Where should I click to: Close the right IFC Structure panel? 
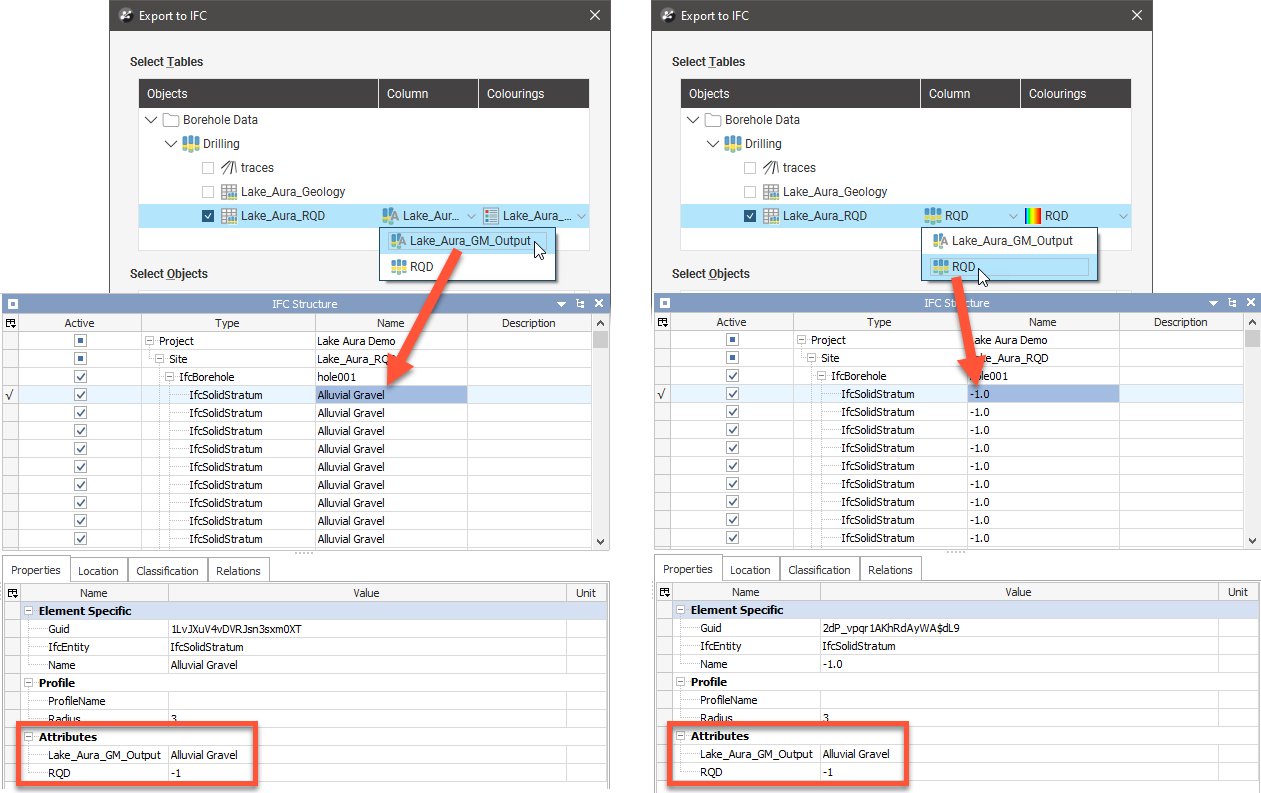click(1250, 303)
